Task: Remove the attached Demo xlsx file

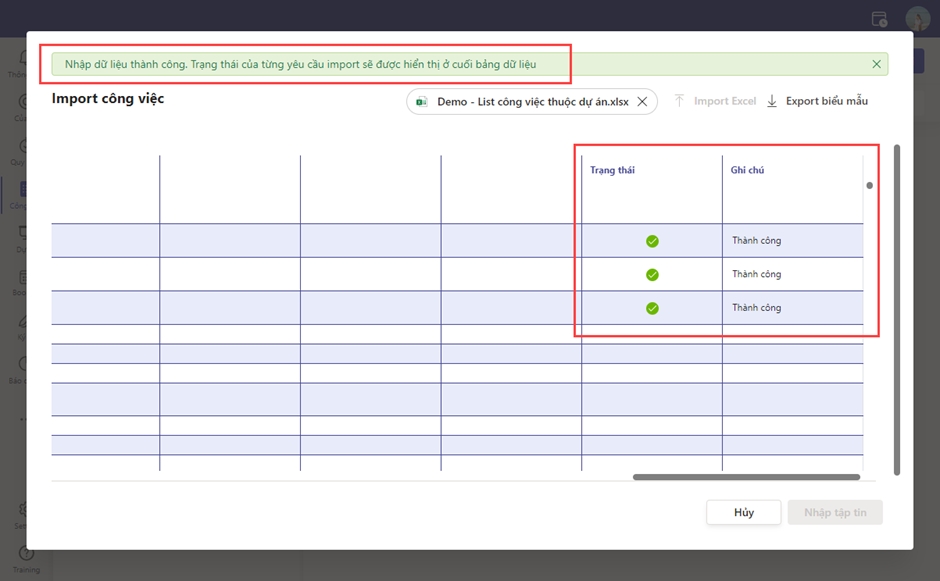Action: (x=643, y=101)
